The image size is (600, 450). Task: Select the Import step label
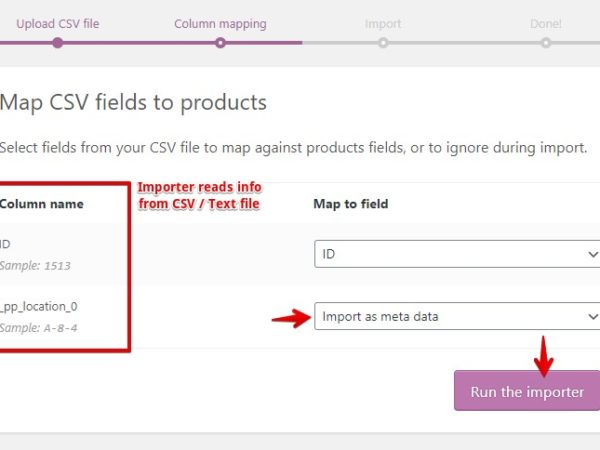click(x=383, y=23)
